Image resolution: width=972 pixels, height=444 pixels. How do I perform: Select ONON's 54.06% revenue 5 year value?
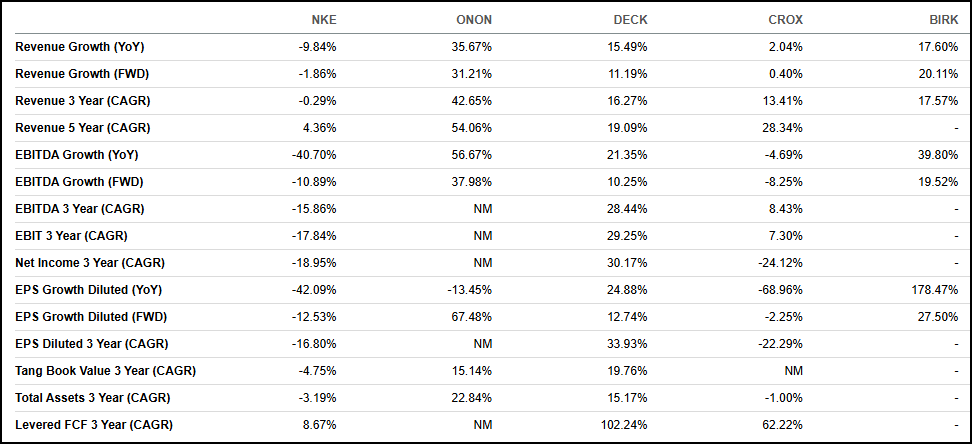pyautogui.click(x=471, y=128)
